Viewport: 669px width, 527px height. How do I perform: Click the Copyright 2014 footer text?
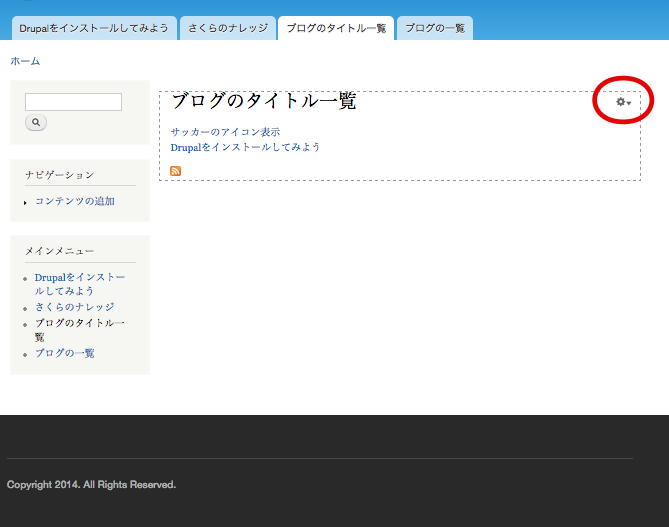pos(91,485)
